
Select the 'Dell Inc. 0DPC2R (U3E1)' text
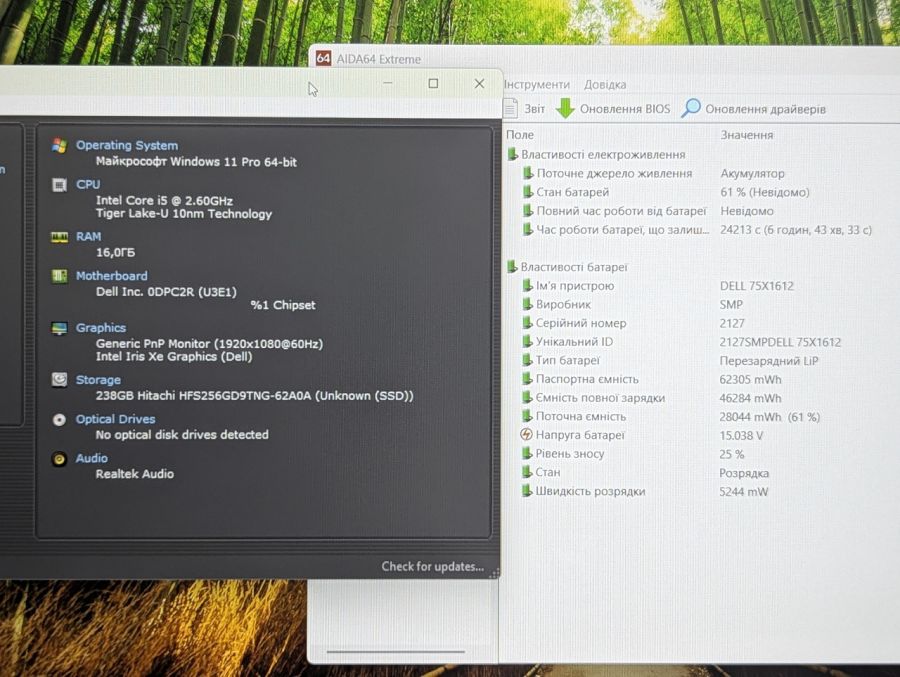(x=166, y=292)
